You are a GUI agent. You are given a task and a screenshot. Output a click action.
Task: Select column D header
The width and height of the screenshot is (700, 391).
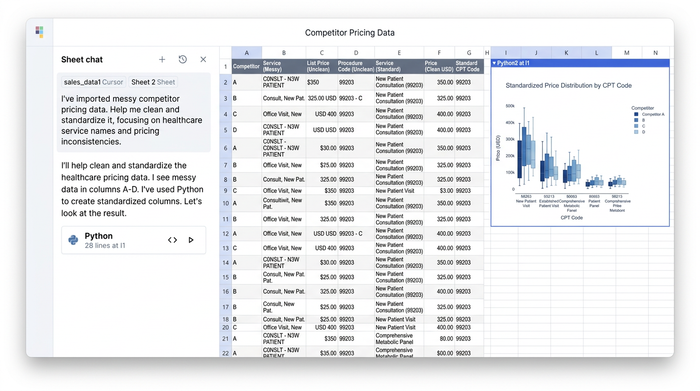click(356, 53)
